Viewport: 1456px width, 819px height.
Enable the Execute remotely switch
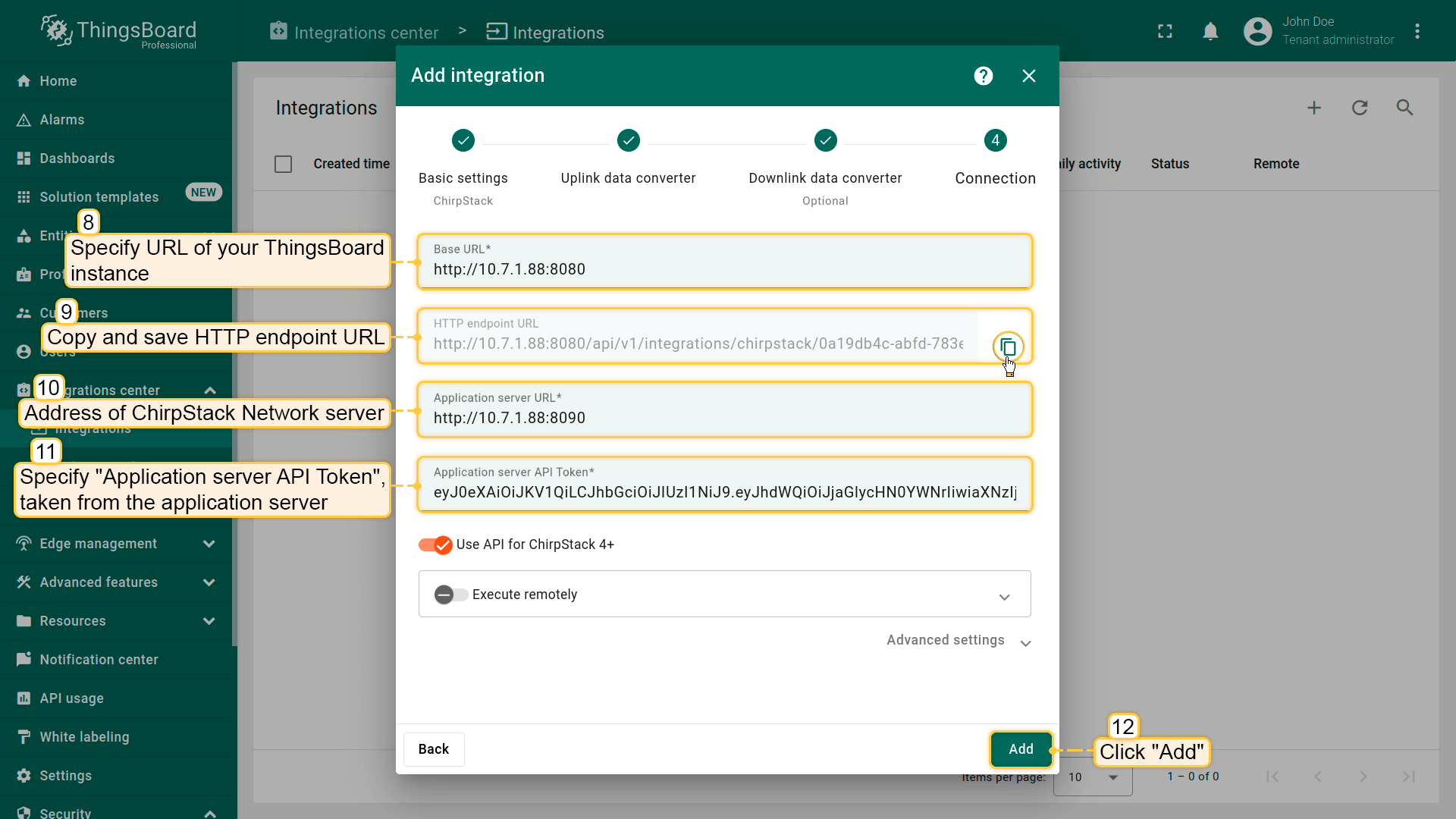[x=450, y=595]
